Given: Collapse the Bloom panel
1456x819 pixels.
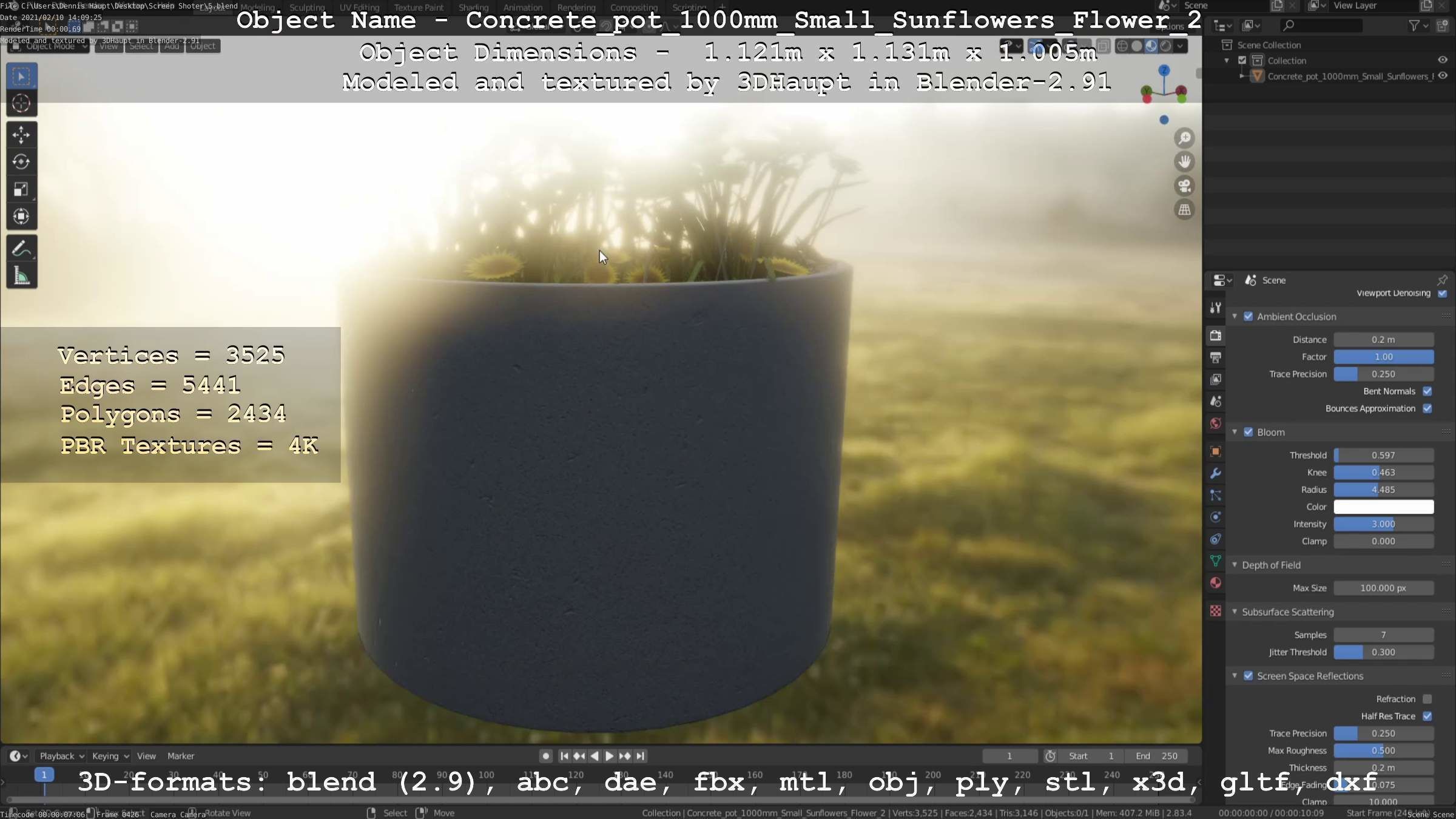Looking at the screenshot, I should [x=1235, y=433].
